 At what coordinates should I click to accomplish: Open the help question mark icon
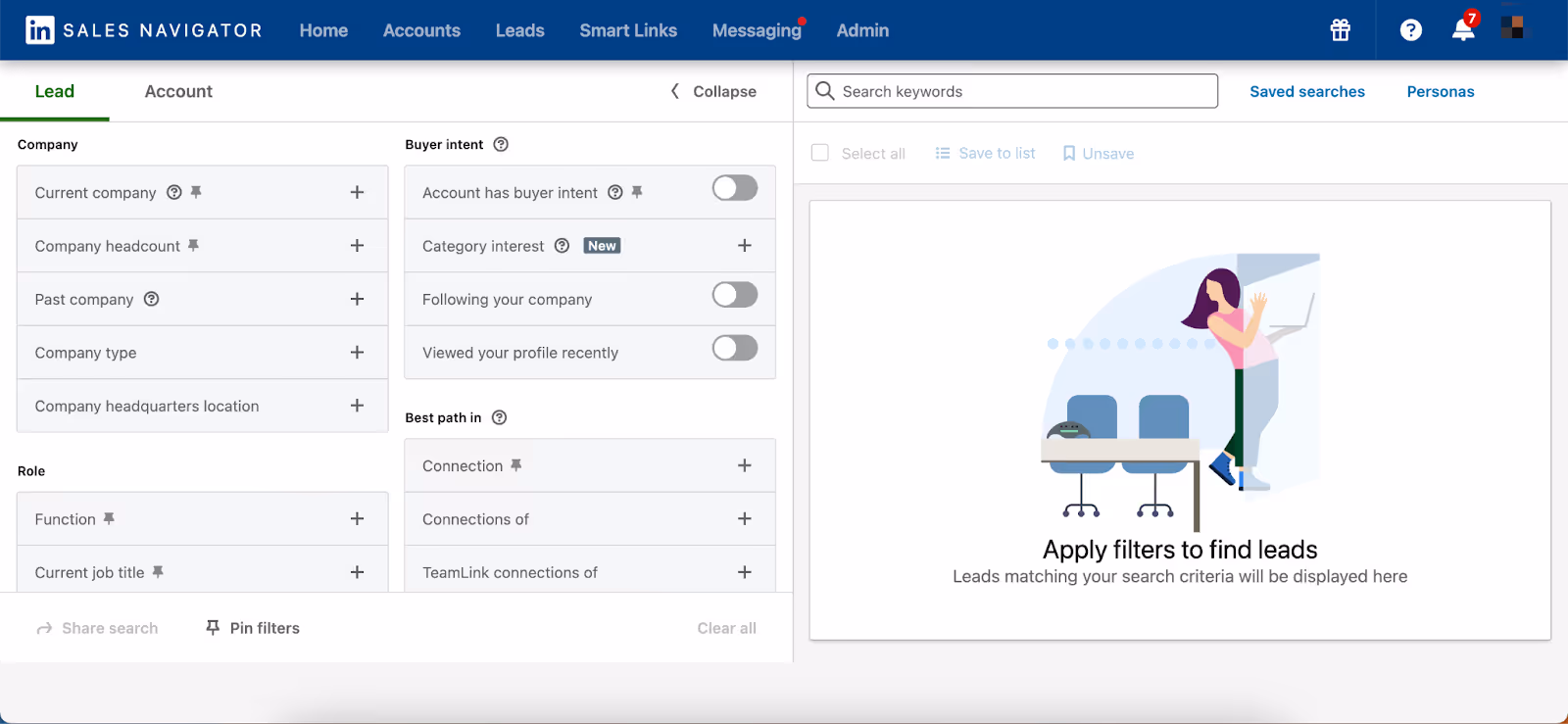click(x=1411, y=30)
